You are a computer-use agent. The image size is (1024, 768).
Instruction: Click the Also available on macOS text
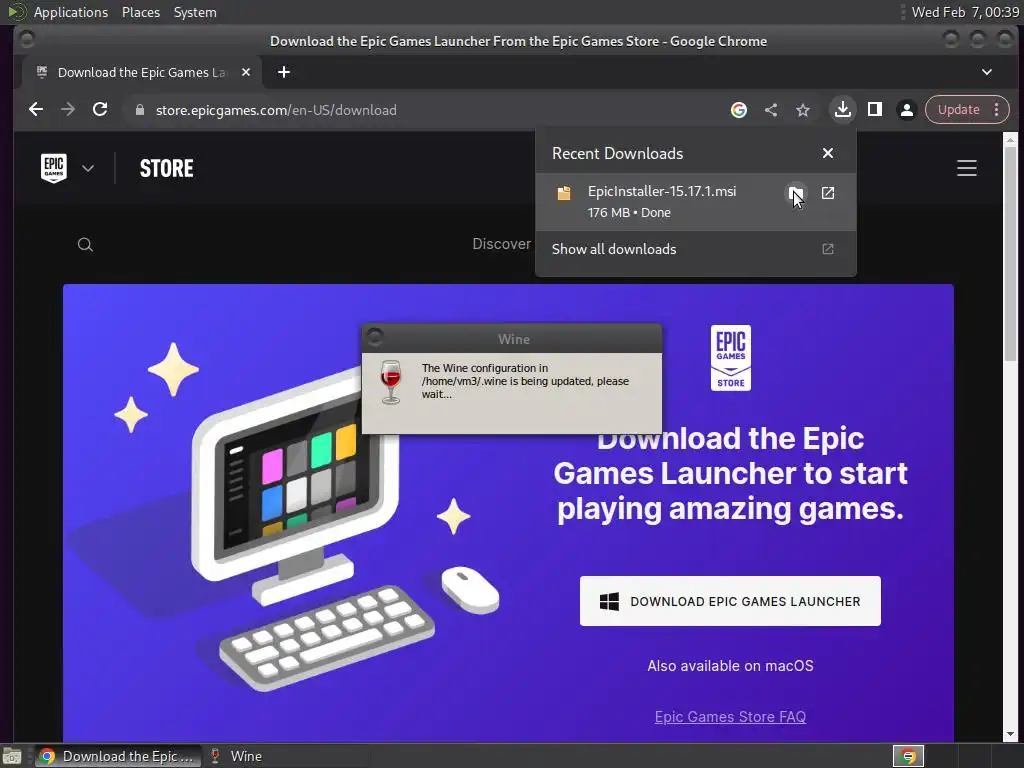(730, 665)
